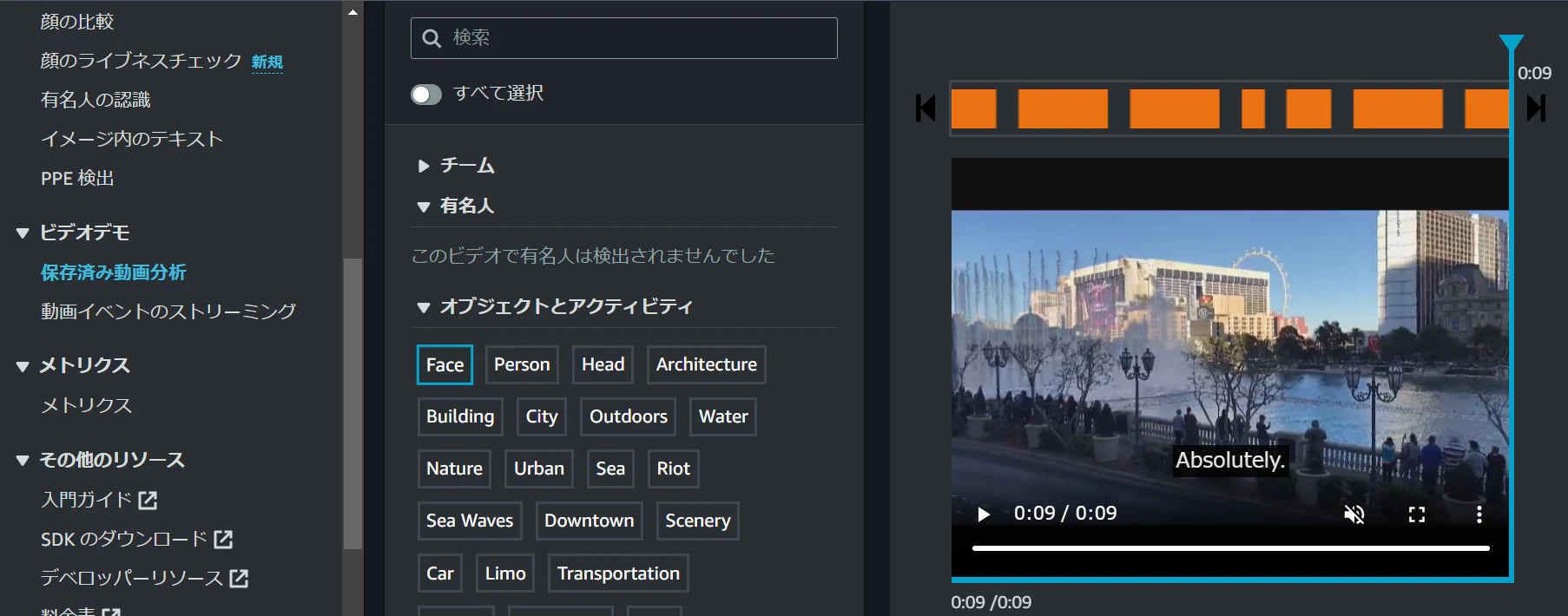Image resolution: width=1568 pixels, height=616 pixels.
Task: Toggle the City label filter
Action: [x=542, y=416]
